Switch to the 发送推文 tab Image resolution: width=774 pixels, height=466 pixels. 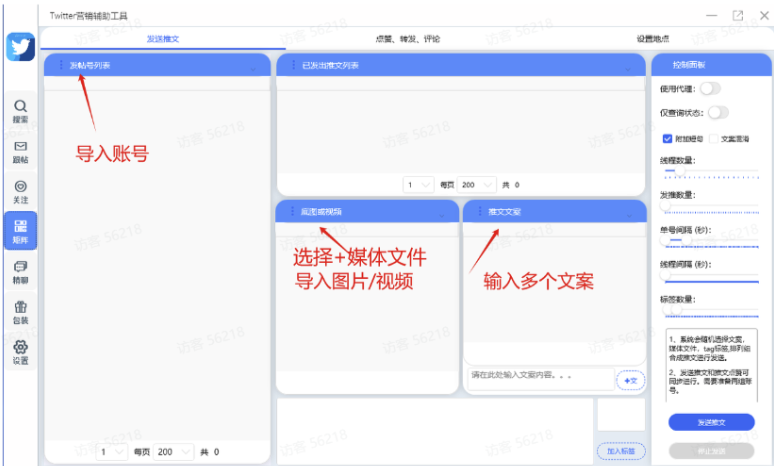(x=163, y=39)
